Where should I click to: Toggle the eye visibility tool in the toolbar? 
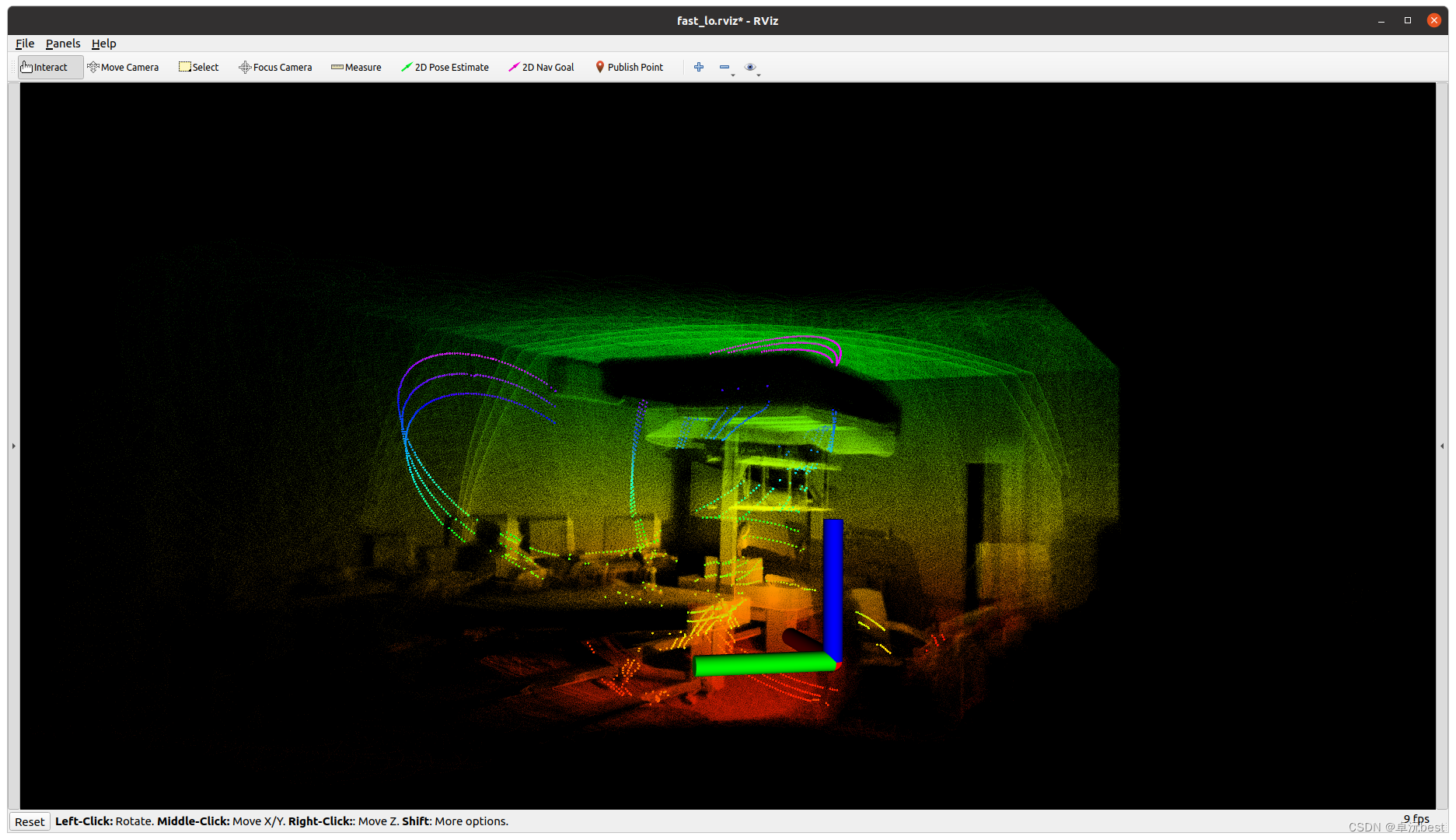pyautogui.click(x=750, y=67)
